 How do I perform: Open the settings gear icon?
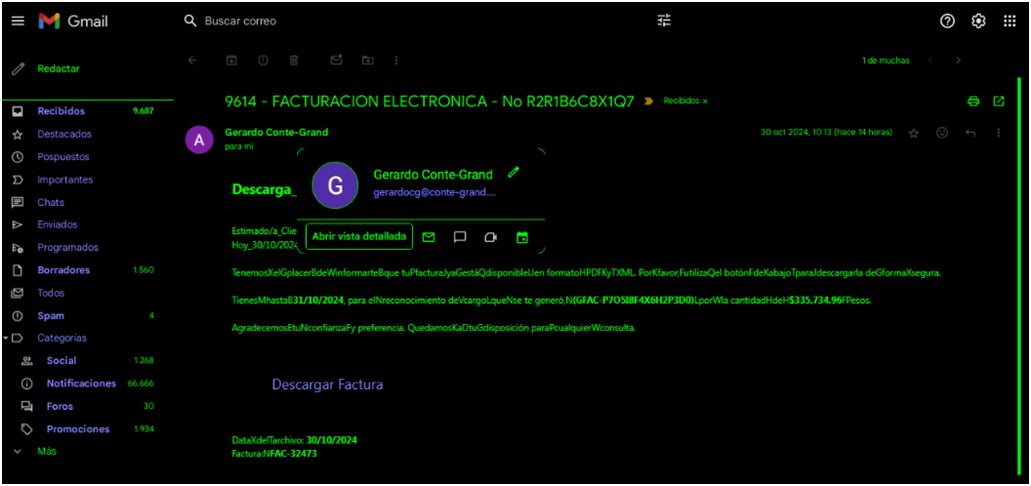click(978, 21)
